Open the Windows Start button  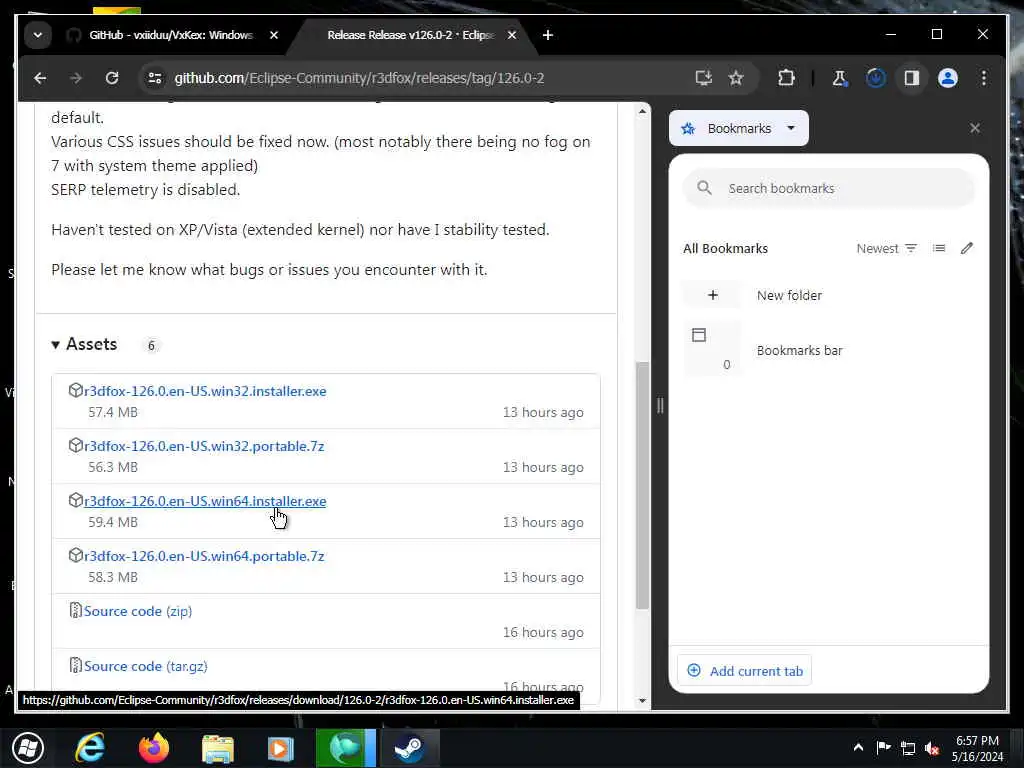coord(28,748)
